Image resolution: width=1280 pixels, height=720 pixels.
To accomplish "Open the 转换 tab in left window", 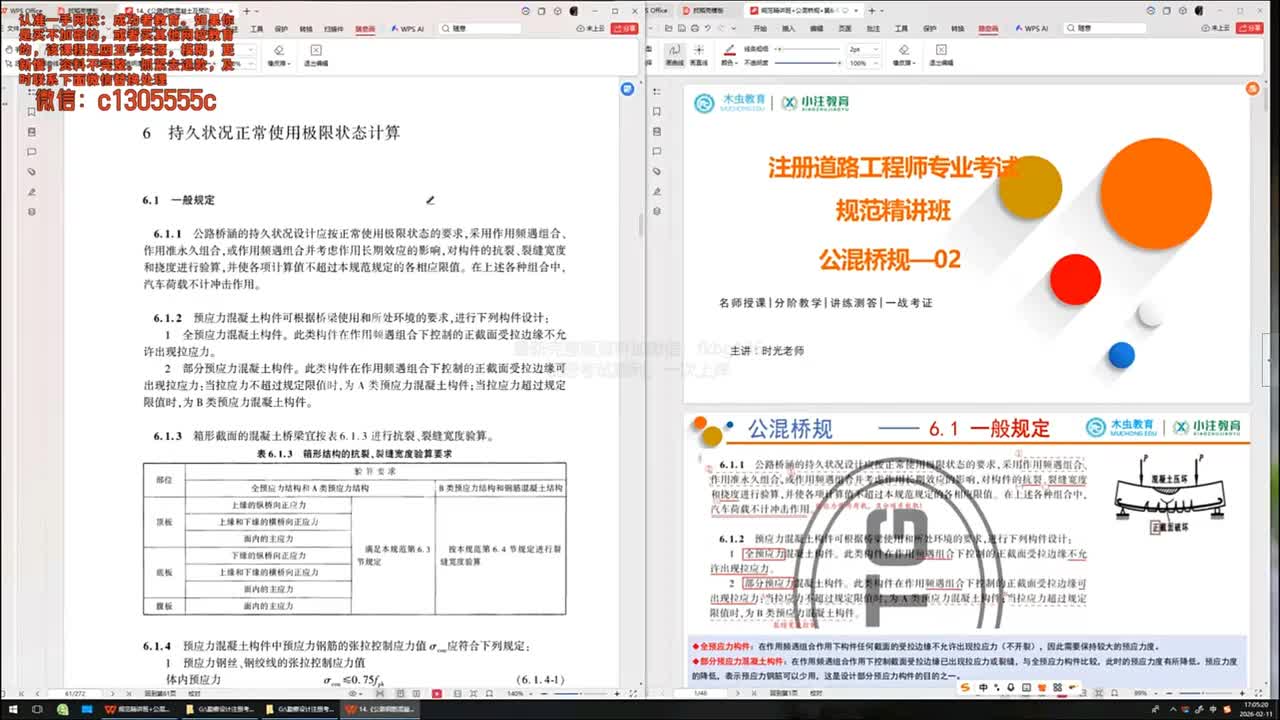I will [306, 29].
